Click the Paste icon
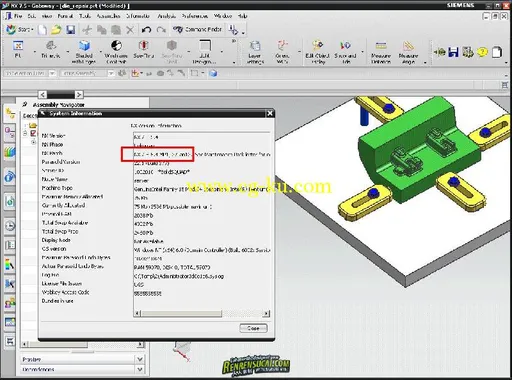The height and width of the screenshot is (380, 512). [x=116, y=30]
